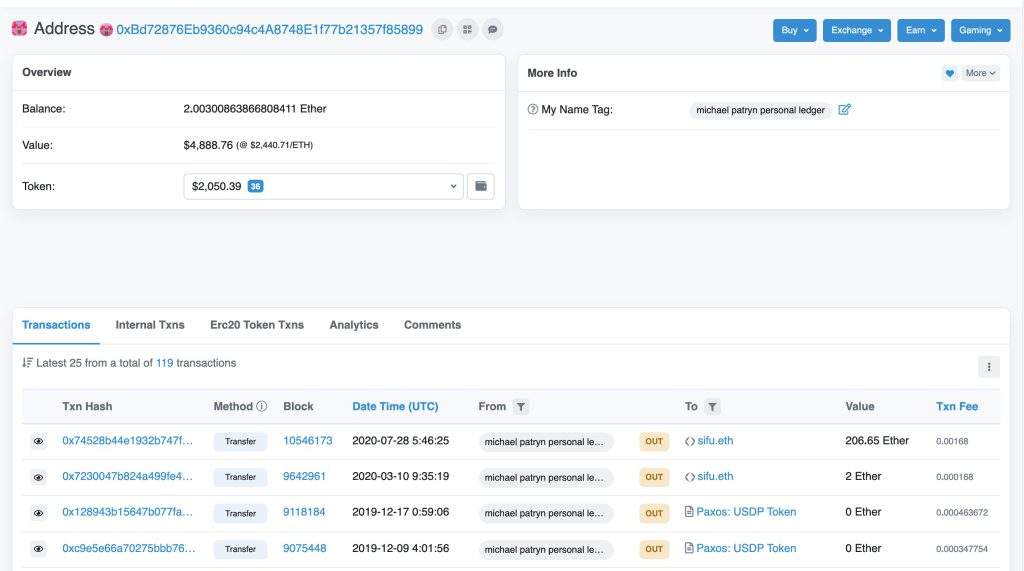Open the Buy dropdown
1024x571 pixels.
(795, 30)
